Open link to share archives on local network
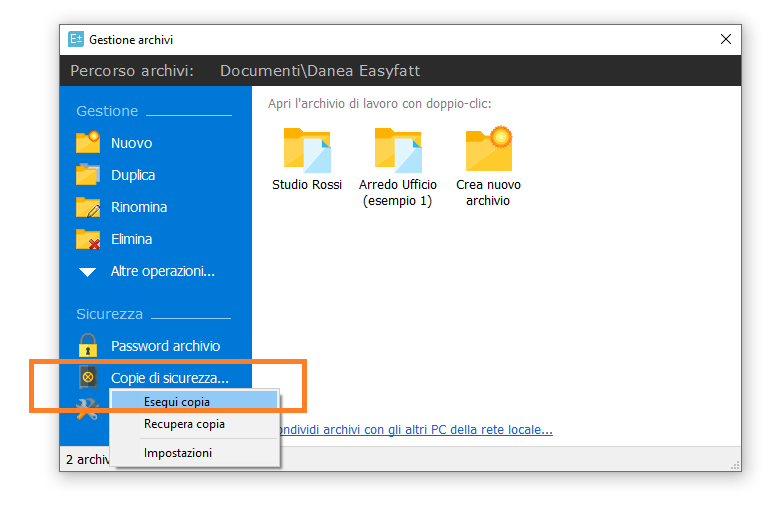Image resolution: width=779 pixels, height=514 pixels. [x=416, y=430]
